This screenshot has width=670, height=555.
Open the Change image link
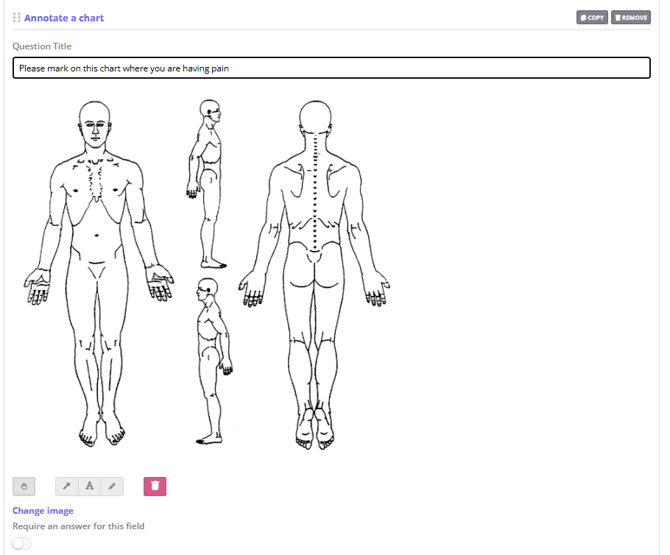[42, 511]
